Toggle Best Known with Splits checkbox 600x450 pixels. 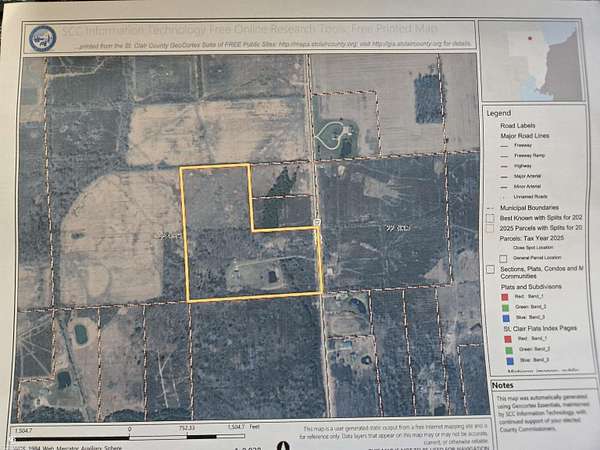pos(489,216)
